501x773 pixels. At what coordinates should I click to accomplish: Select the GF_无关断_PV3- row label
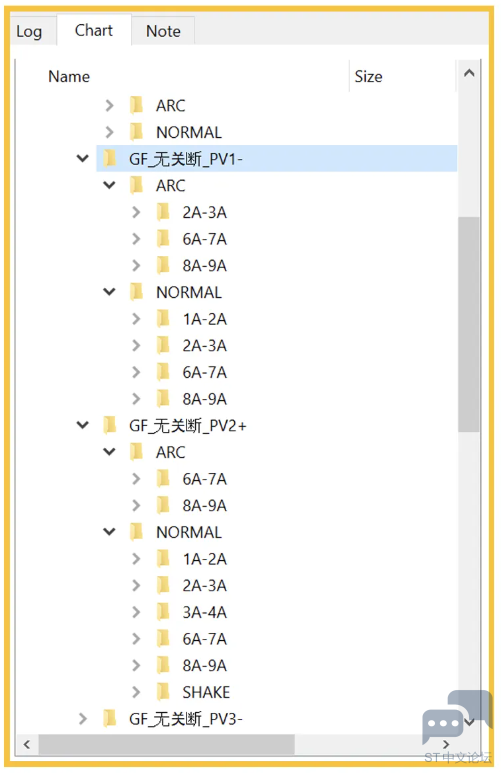(x=186, y=719)
